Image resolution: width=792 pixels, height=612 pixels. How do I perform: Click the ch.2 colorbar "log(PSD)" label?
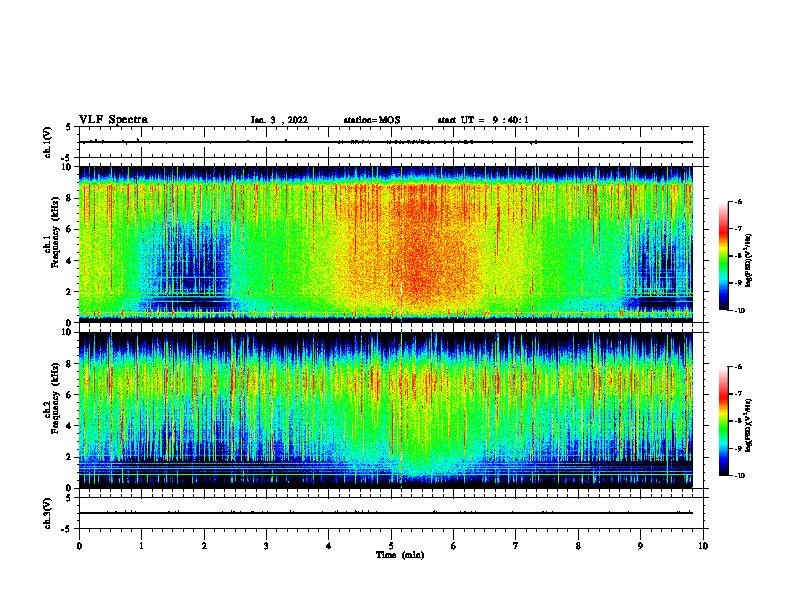coord(748,425)
